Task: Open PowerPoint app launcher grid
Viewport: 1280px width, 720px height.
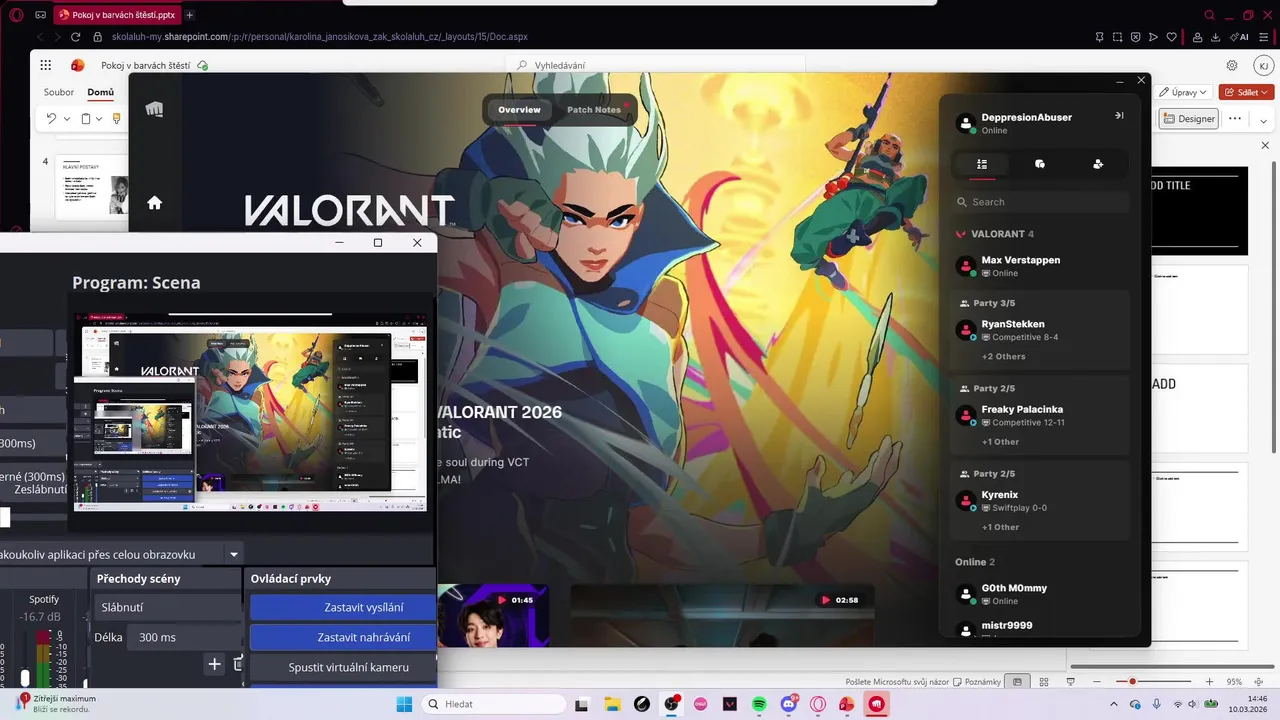Action: click(x=46, y=65)
